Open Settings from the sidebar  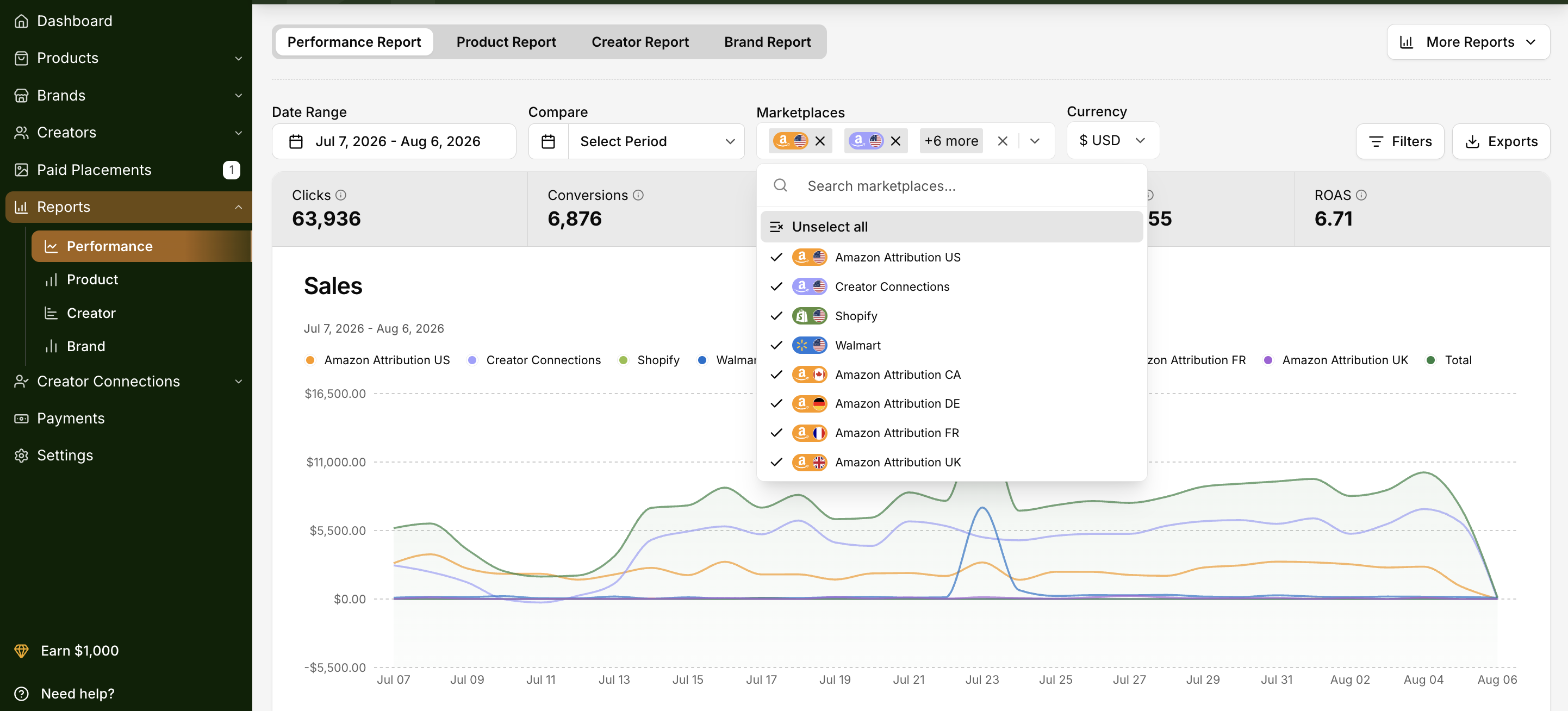pos(65,456)
